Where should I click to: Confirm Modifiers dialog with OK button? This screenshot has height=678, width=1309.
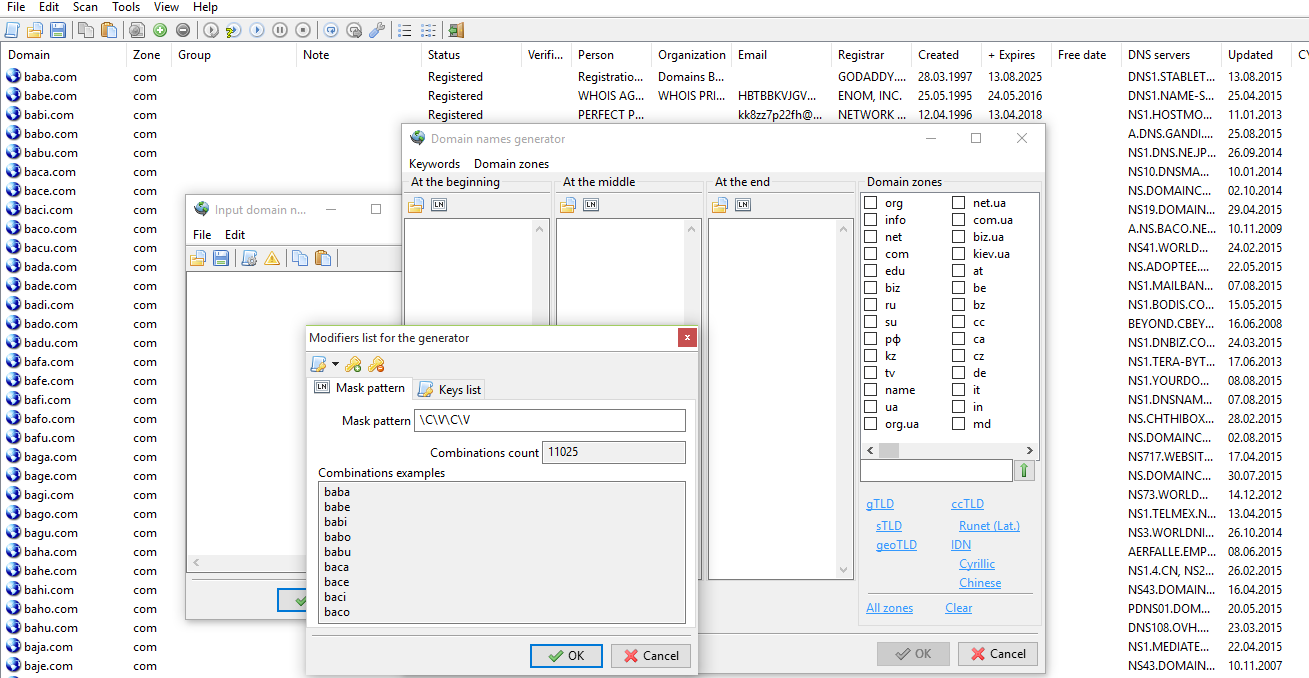[566, 656]
